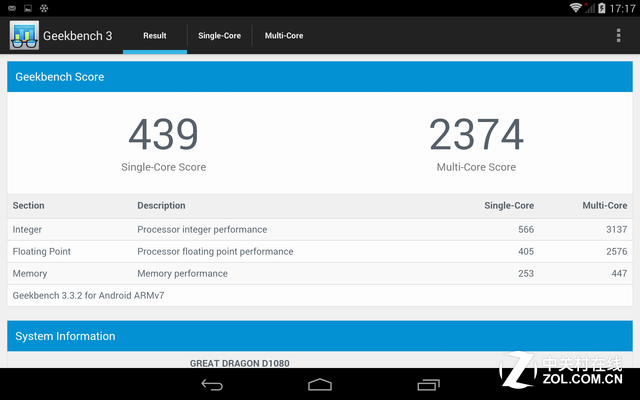Image resolution: width=640 pixels, height=400 pixels.
Task: Tap 'Processor floating point performance' description
Action: pos(215,251)
